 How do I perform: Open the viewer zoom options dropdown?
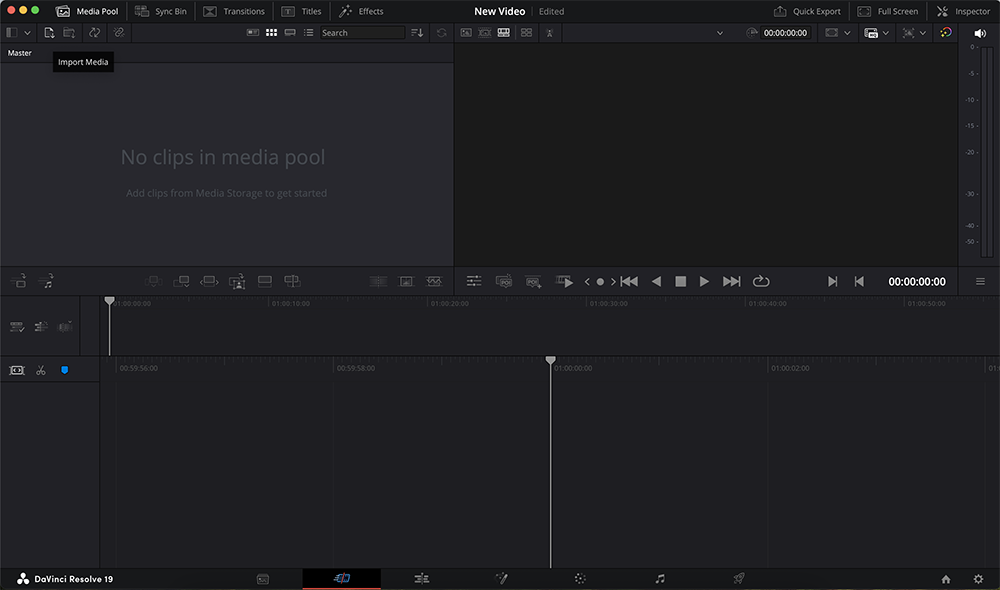pyautogui.click(x=848, y=32)
